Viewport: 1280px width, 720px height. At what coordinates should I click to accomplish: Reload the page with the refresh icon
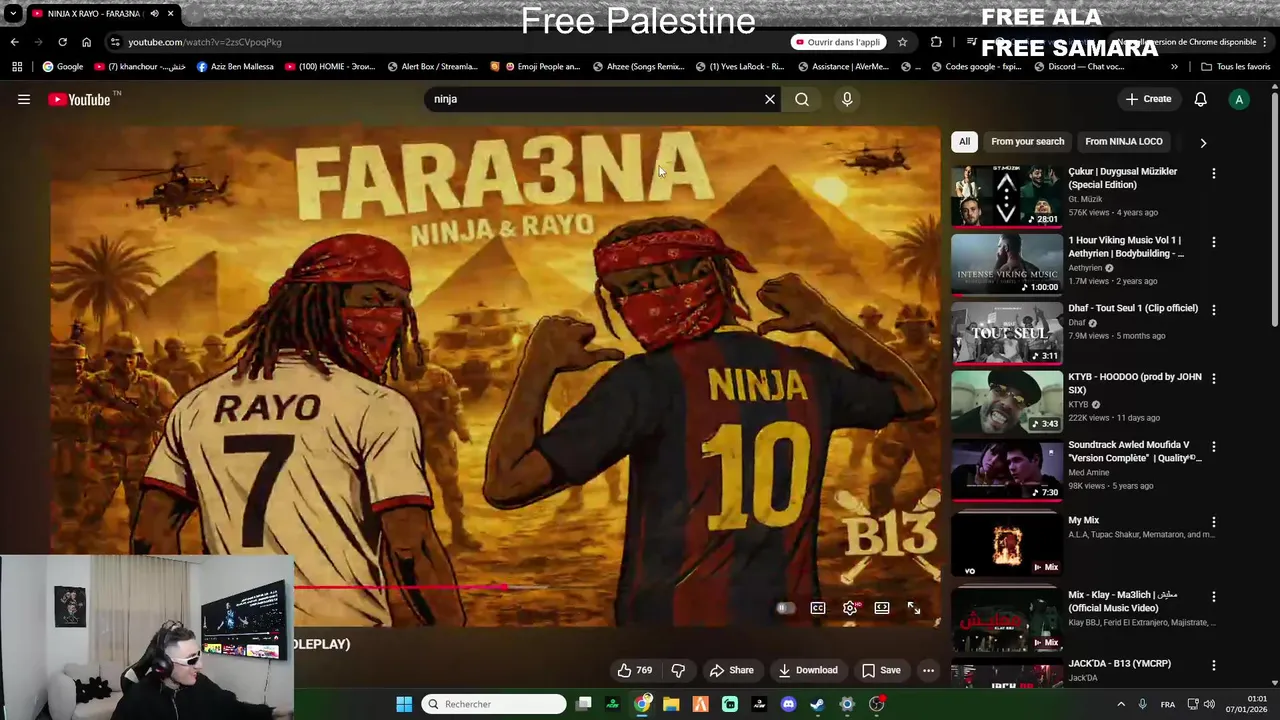pyautogui.click(x=62, y=42)
